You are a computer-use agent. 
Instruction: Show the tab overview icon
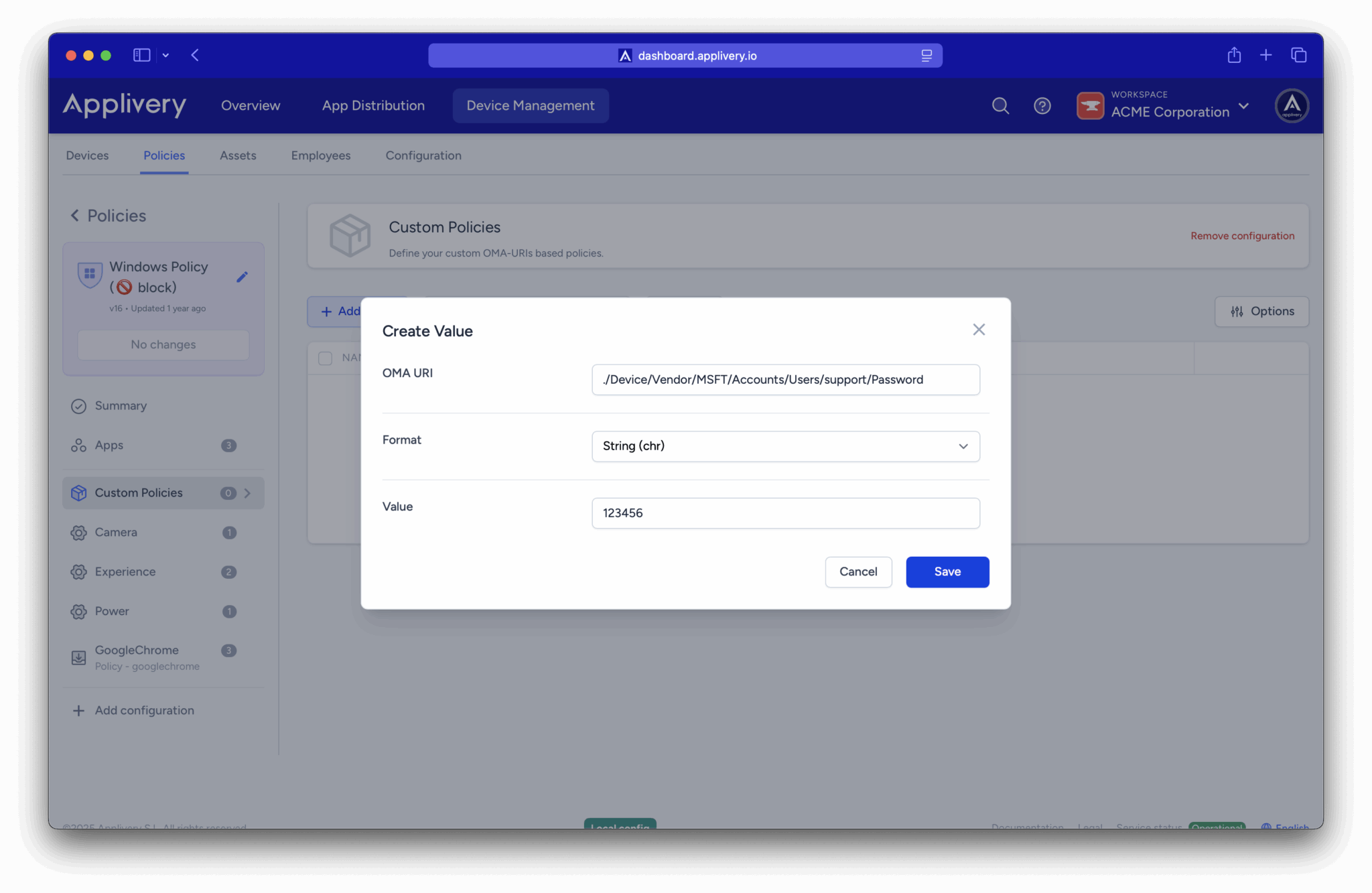[1298, 55]
